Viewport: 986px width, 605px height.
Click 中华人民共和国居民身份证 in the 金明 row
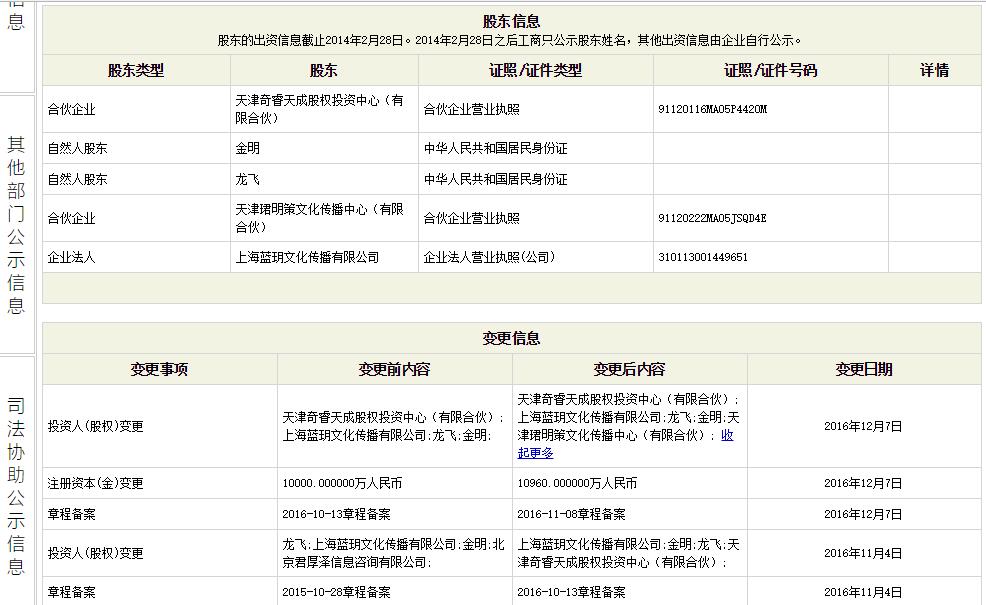(496, 148)
